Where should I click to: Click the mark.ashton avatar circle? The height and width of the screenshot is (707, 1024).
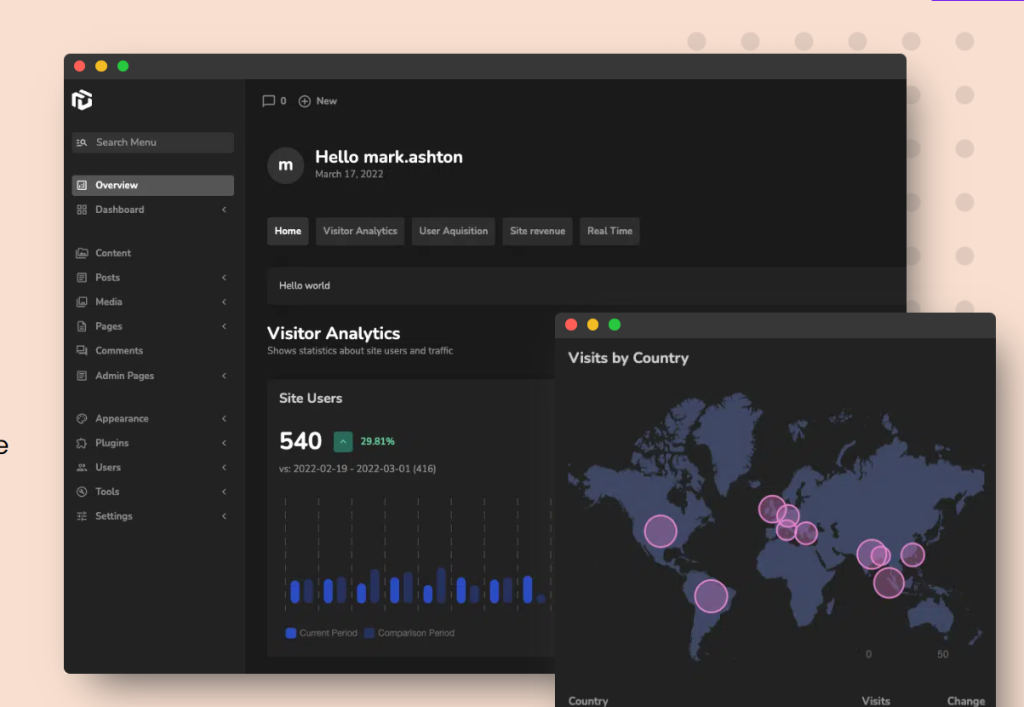click(285, 165)
